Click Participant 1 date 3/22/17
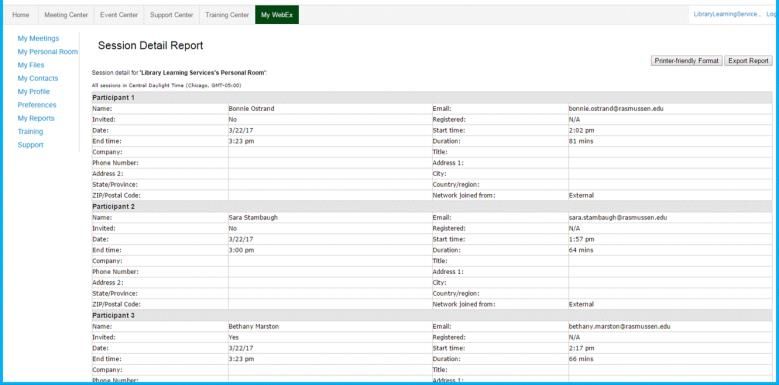This screenshot has height=385, width=779. [x=240, y=131]
